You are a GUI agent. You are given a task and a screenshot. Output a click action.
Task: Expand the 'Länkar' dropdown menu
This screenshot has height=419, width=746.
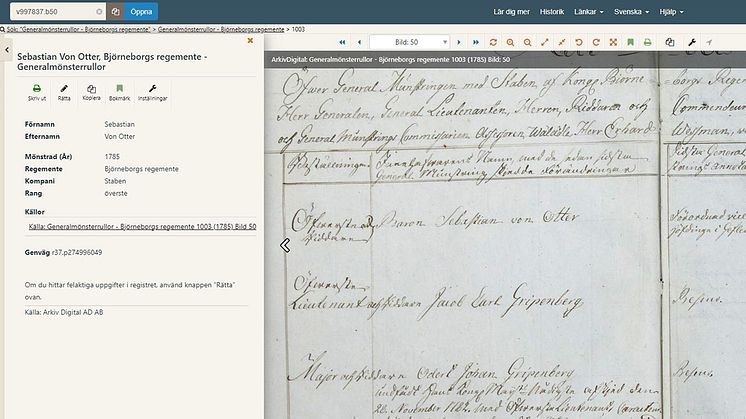pyautogui.click(x=589, y=12)
